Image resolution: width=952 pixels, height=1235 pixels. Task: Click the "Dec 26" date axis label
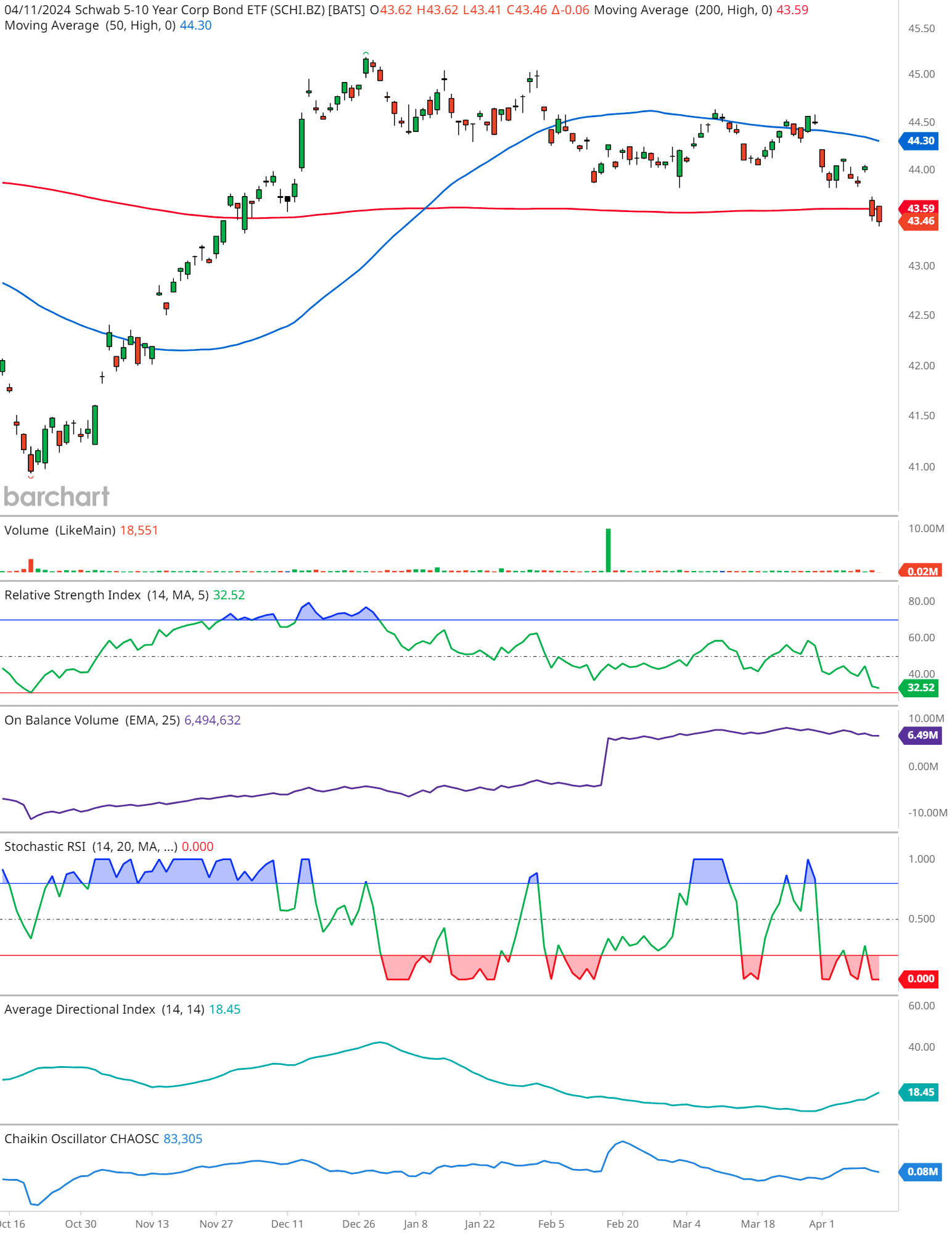[359, 1224]
